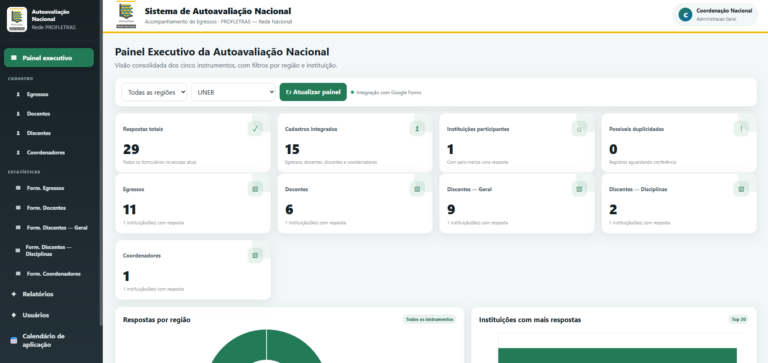Viewport: 768px width, 363px height.
Task: Click the person icon beside sidebar Docentes
Action: 18,114
